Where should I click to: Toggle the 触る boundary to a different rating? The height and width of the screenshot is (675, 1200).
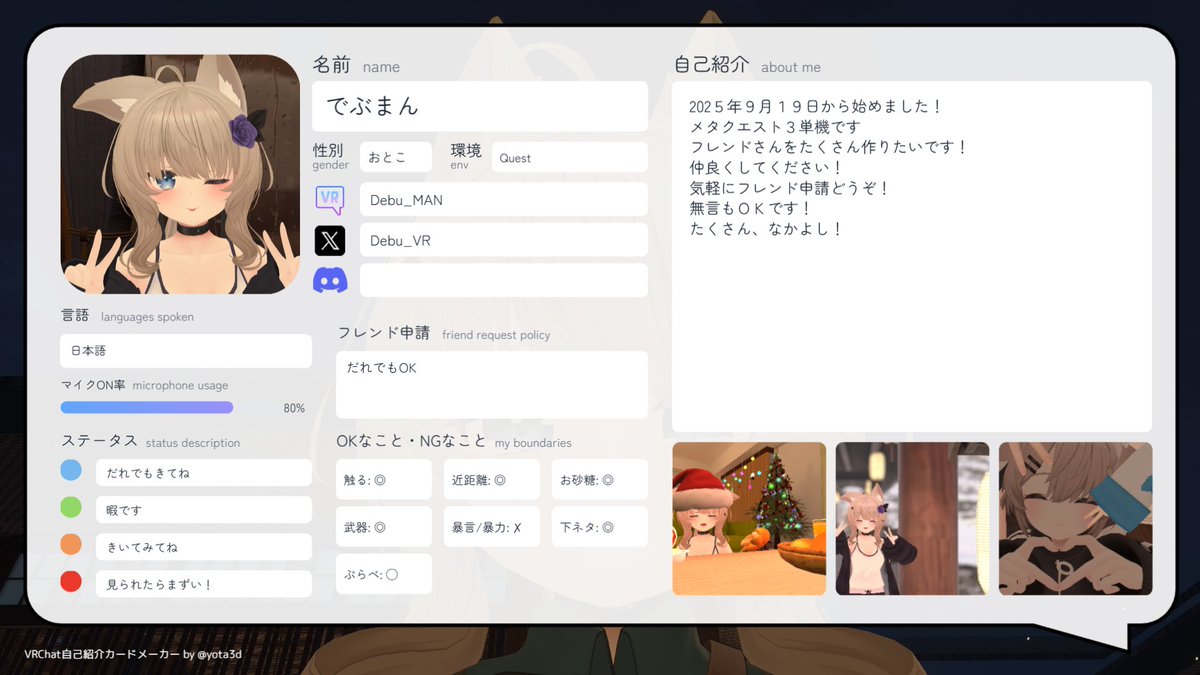[x=383, y=479]
